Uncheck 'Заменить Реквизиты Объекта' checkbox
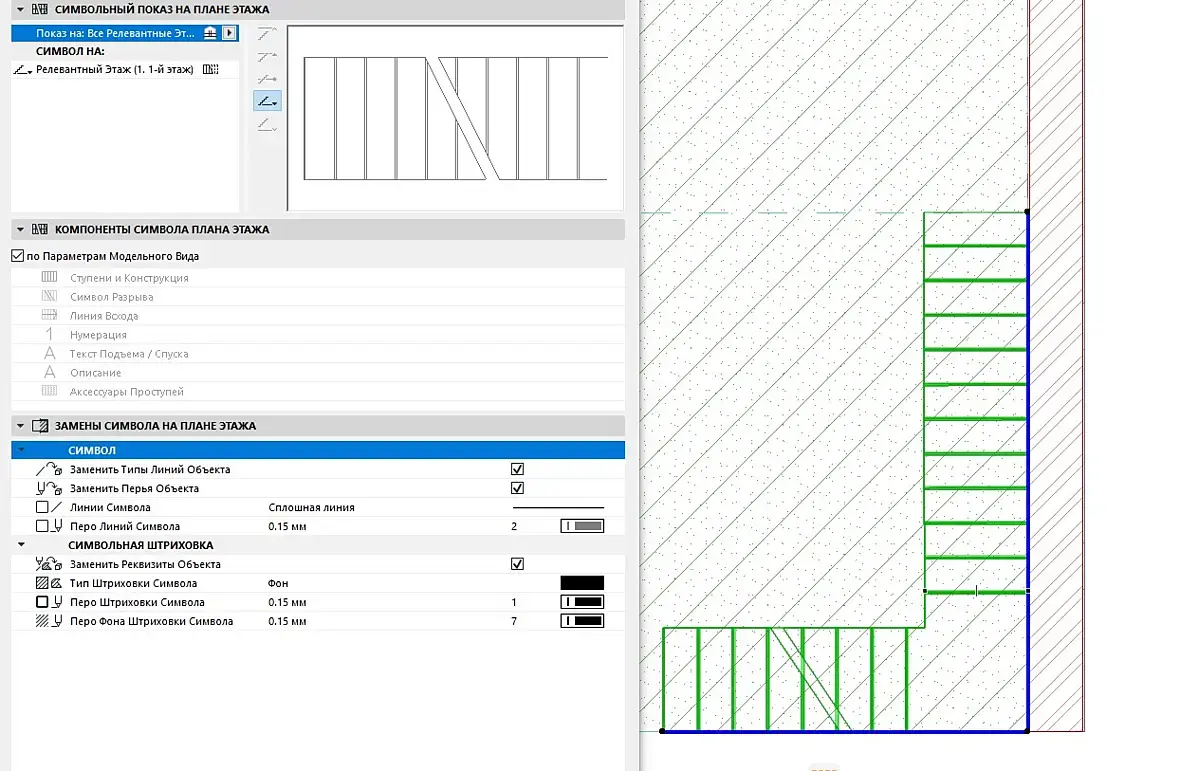Screen dimensions: 1180x771 pos(517,563)
